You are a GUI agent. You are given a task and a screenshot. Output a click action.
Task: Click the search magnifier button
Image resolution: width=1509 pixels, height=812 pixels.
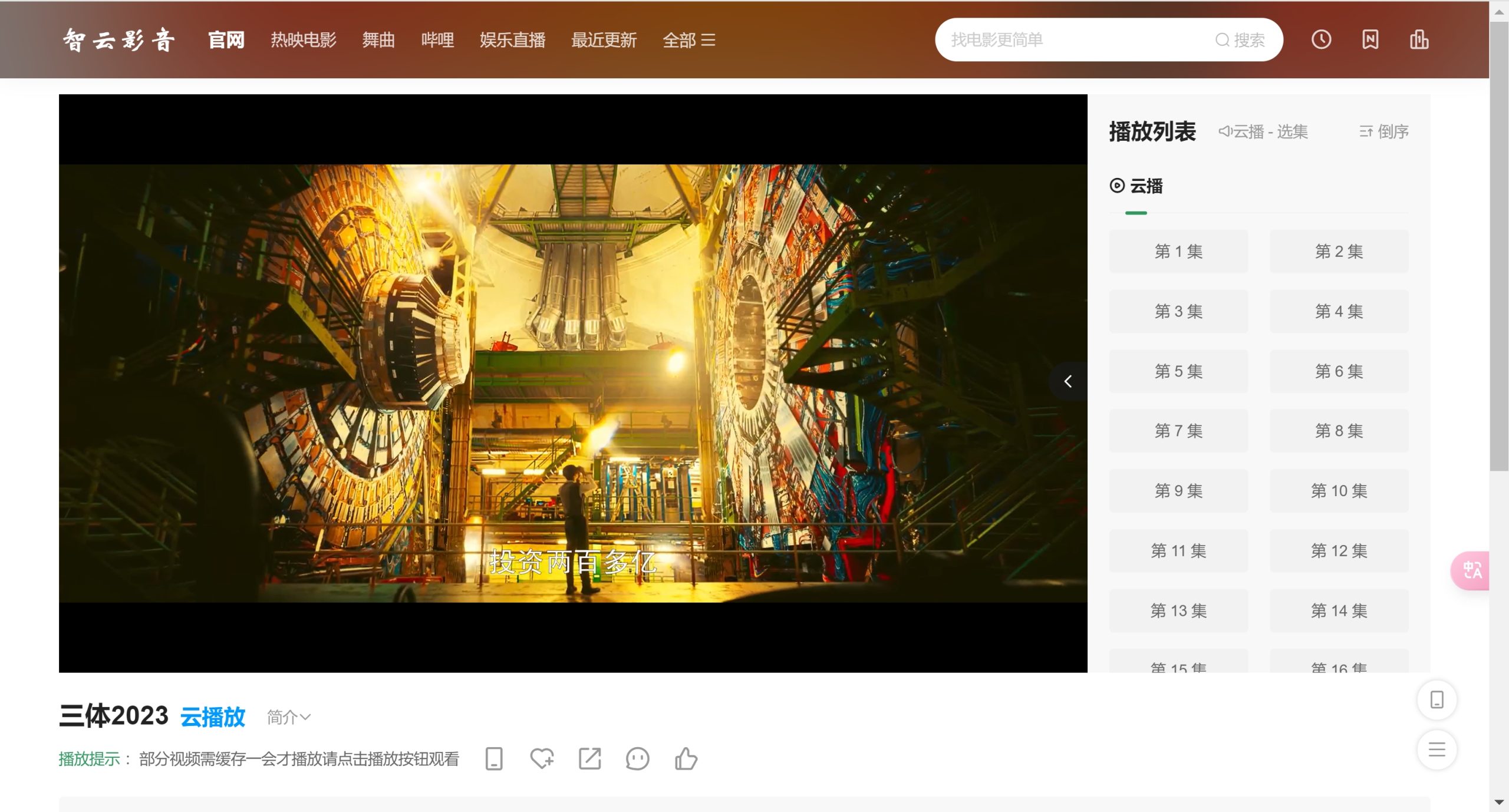point(1240,39)
